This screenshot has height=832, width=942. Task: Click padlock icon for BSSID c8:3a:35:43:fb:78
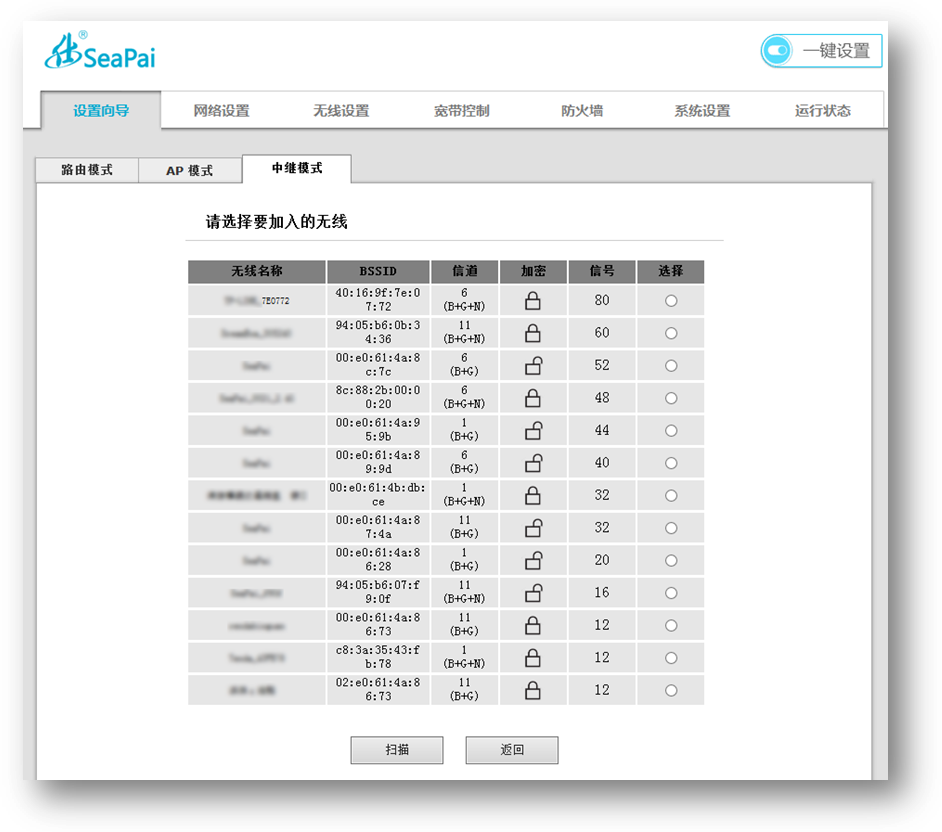[x=533, y=657]
